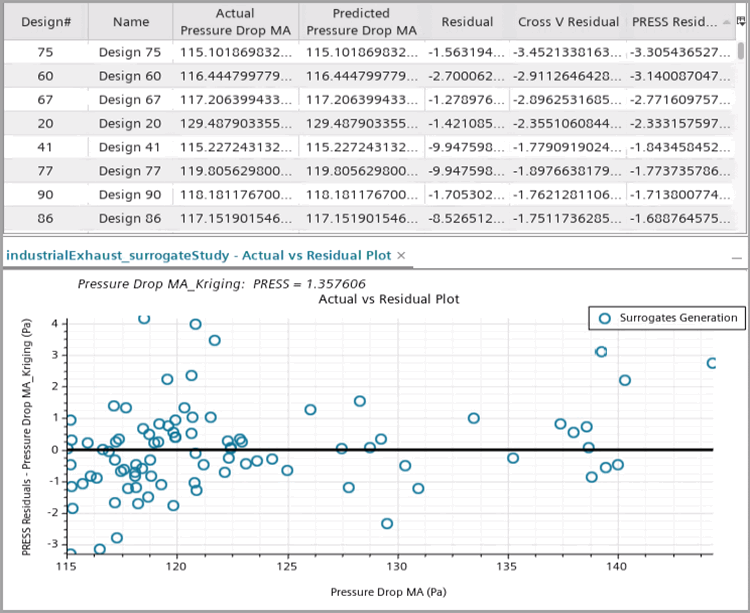Sort by the Cross V Residual header
This screenshot has width=750, height=613.
pos(565,21)
